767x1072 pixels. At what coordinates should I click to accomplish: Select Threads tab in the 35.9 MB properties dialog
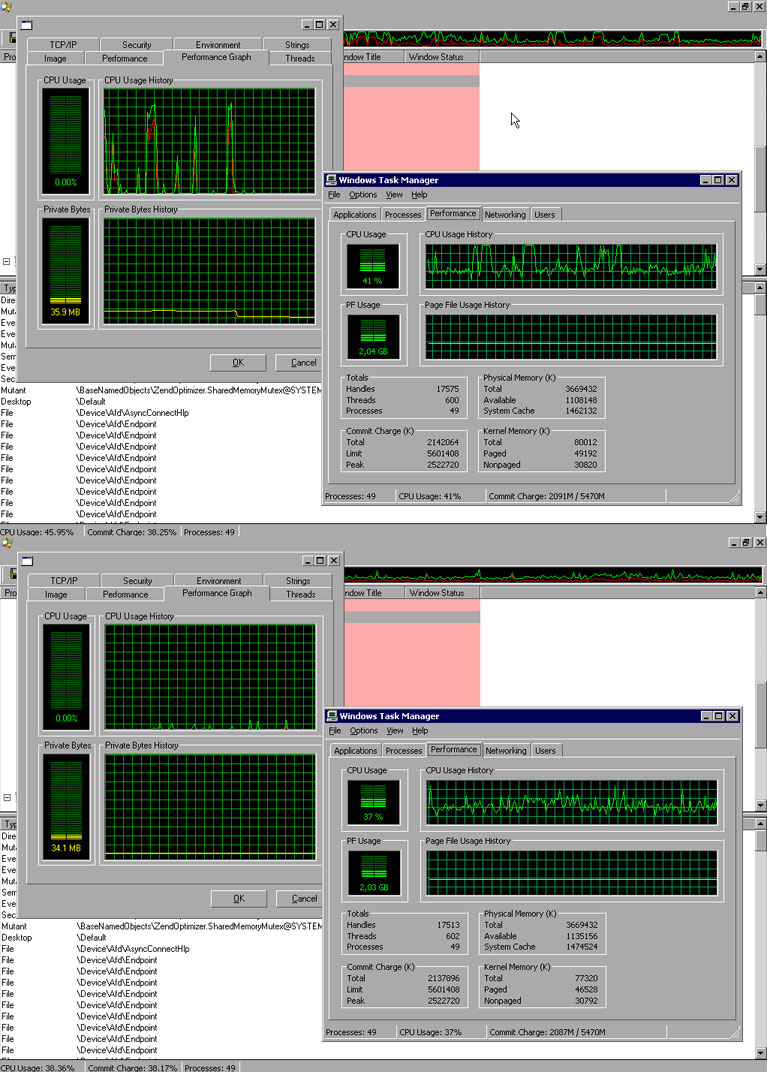coord(300,59)
